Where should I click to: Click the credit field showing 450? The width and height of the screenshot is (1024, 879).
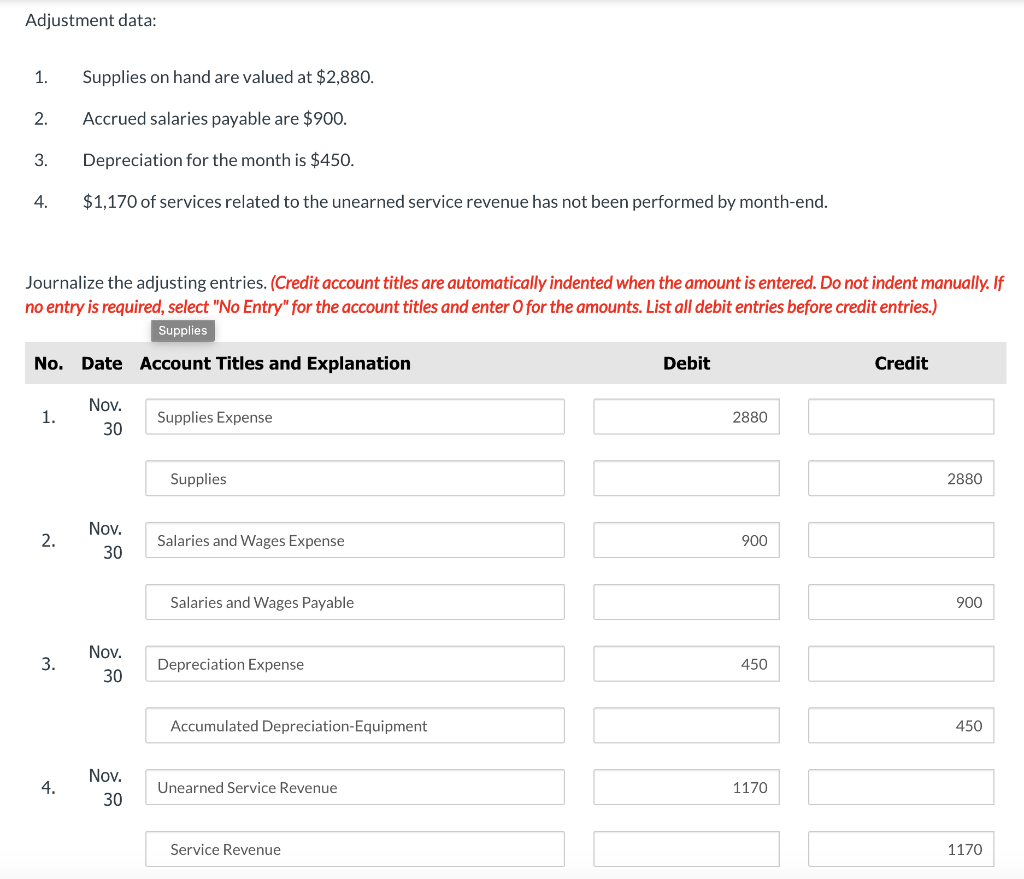(900, 725)
